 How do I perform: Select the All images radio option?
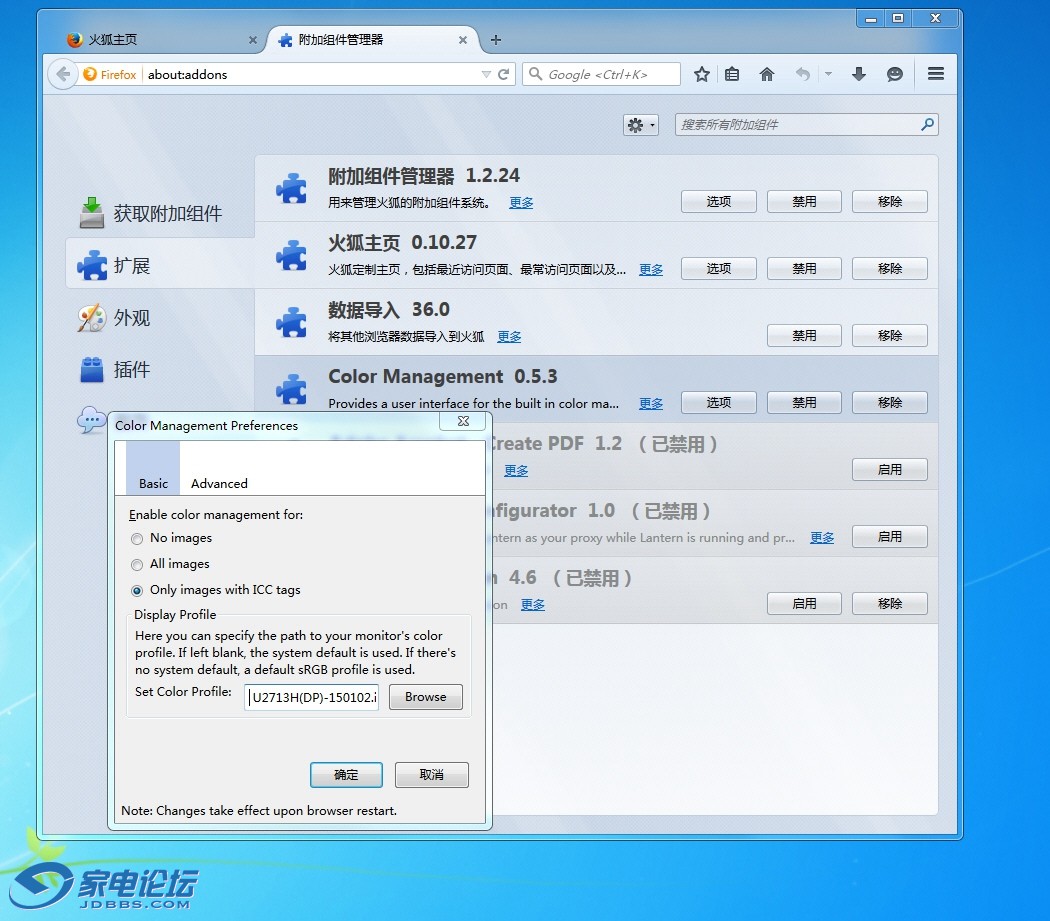pos(137,565)
